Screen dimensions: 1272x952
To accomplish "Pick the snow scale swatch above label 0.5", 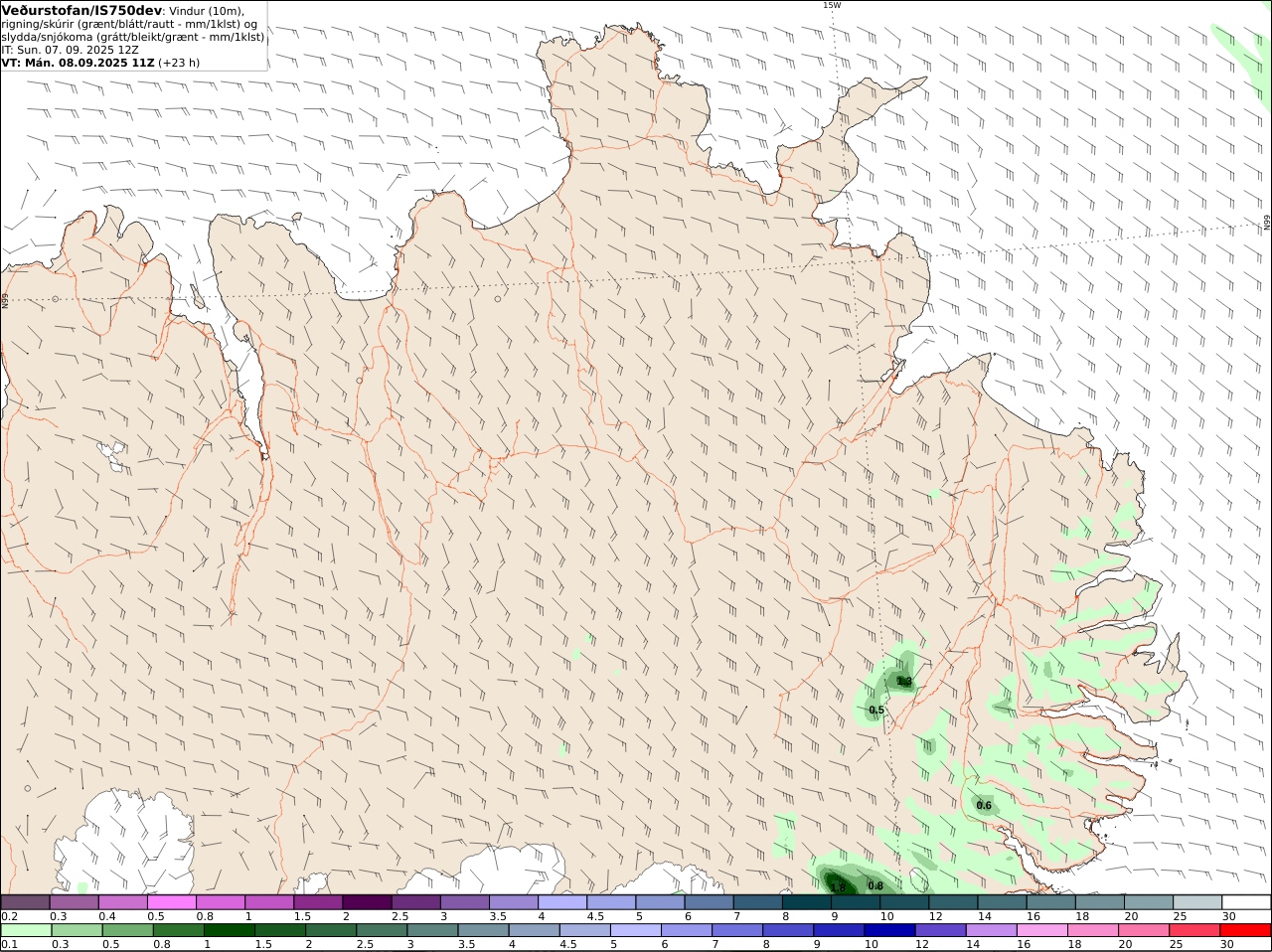I will 171,901.
